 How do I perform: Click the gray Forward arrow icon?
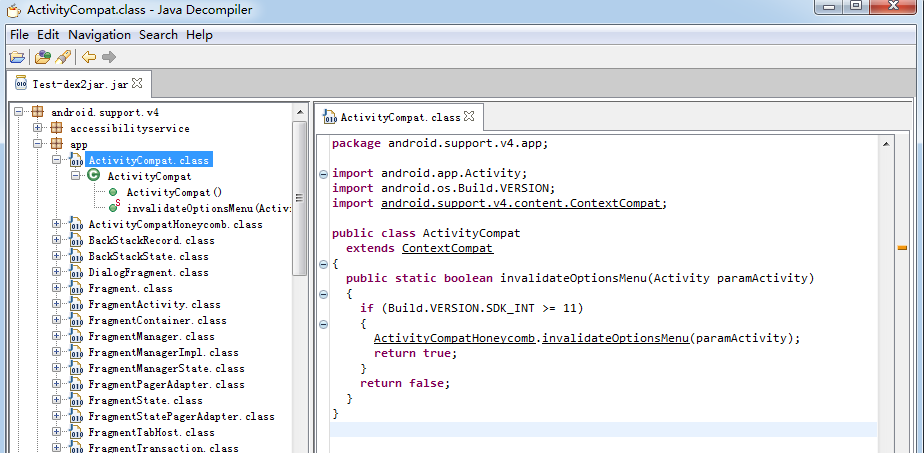click(x=109, y=57)
